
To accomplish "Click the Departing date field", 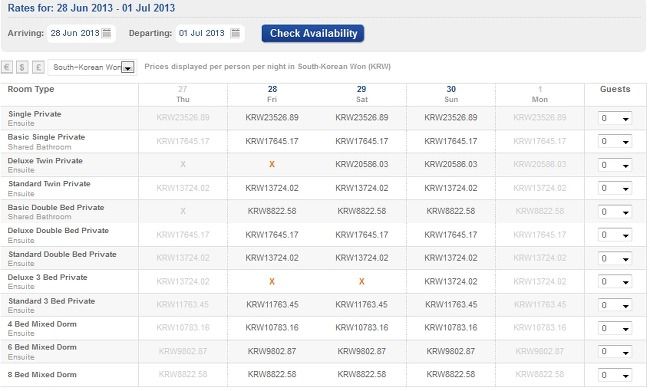I will pyautogui.click(x=209, y=33).
